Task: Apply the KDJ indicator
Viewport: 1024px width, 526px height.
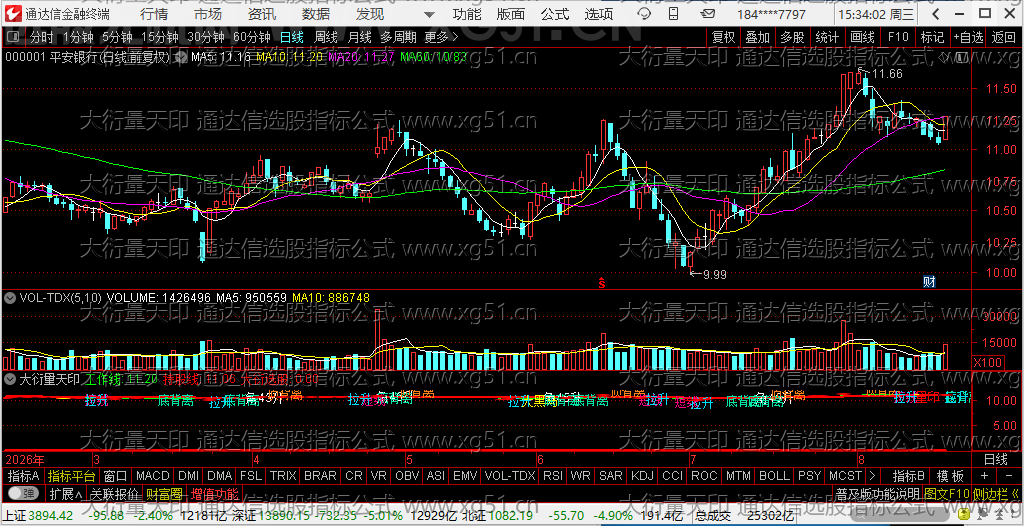Action: pyautogui.click(x=640, y=476)
